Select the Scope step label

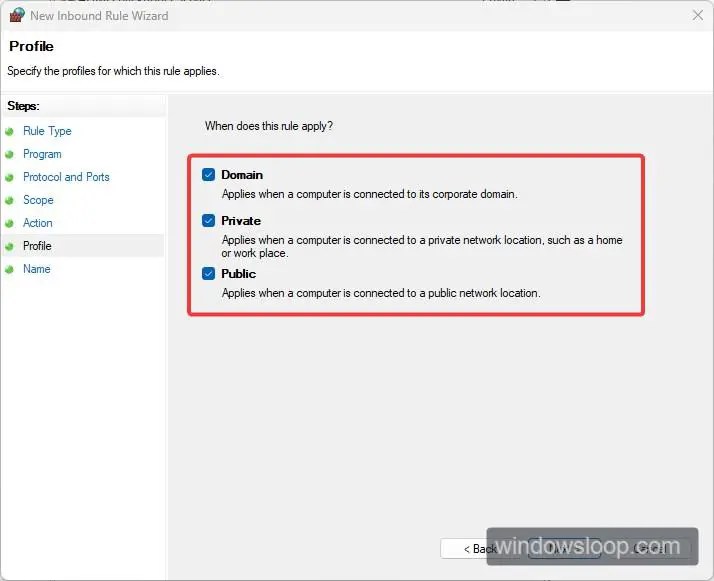[38, 200]
